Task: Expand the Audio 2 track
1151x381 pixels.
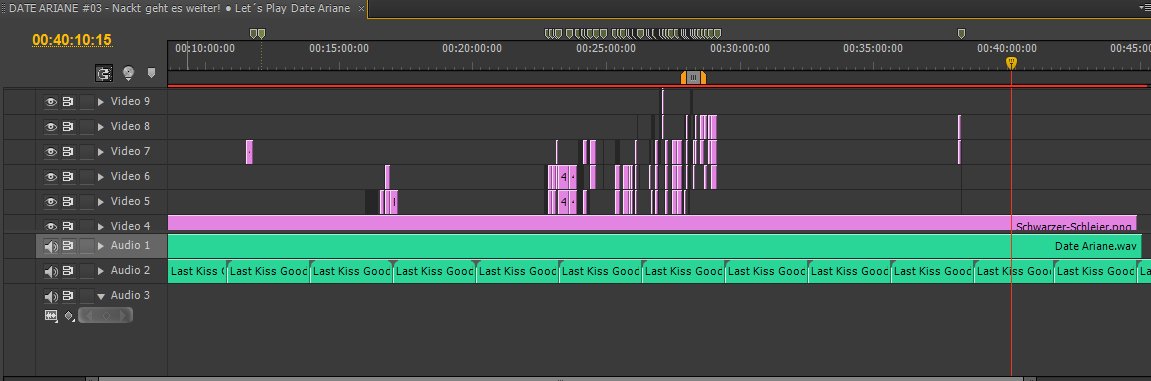Action: tap(101, 271)
